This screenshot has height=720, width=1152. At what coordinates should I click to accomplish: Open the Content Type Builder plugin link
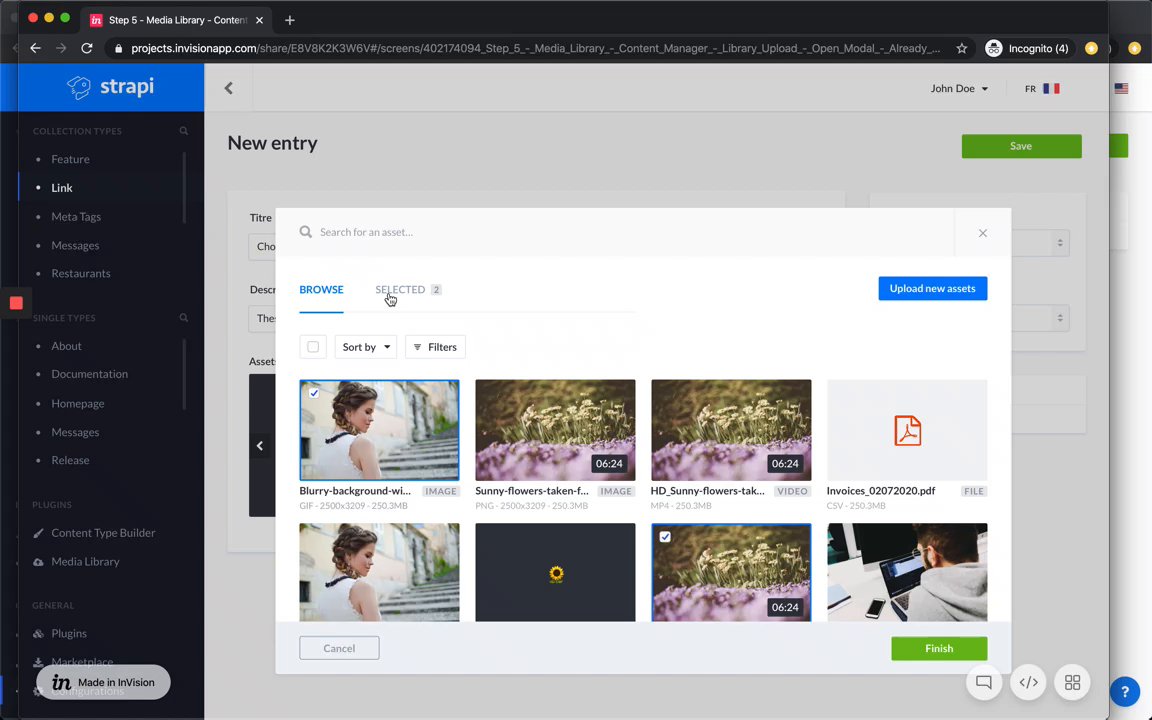pyautogui.click(x=103, y=533)
